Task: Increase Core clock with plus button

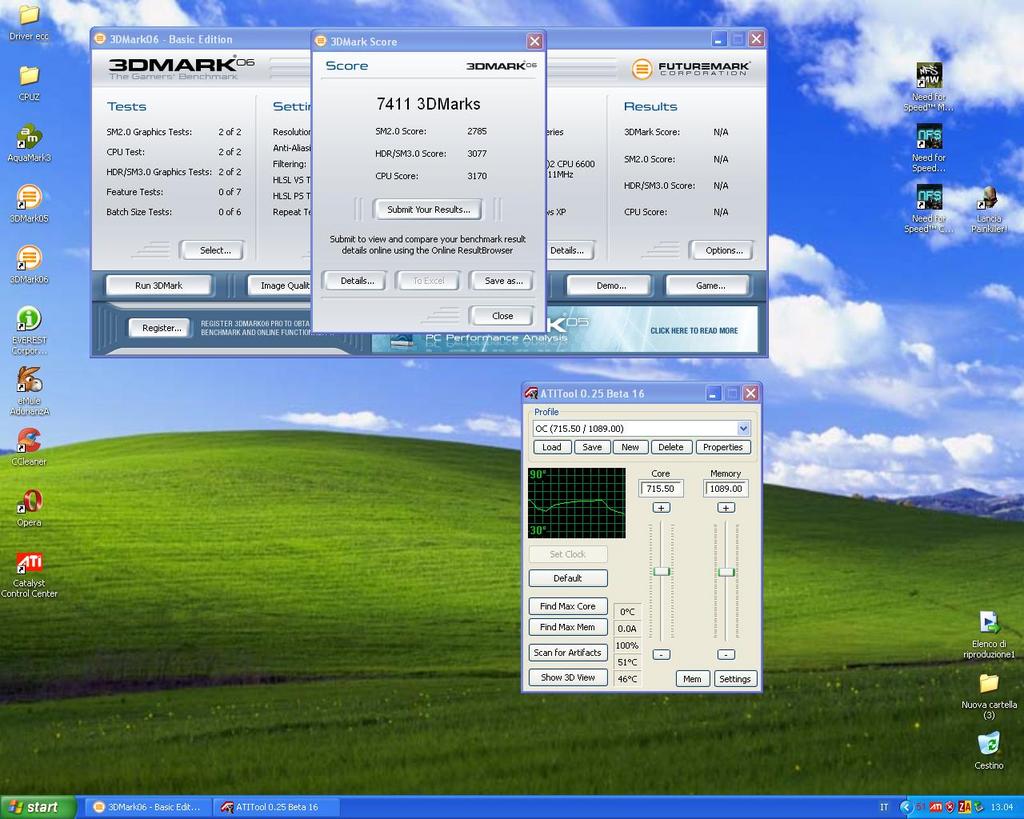Action: pos(661,507)
